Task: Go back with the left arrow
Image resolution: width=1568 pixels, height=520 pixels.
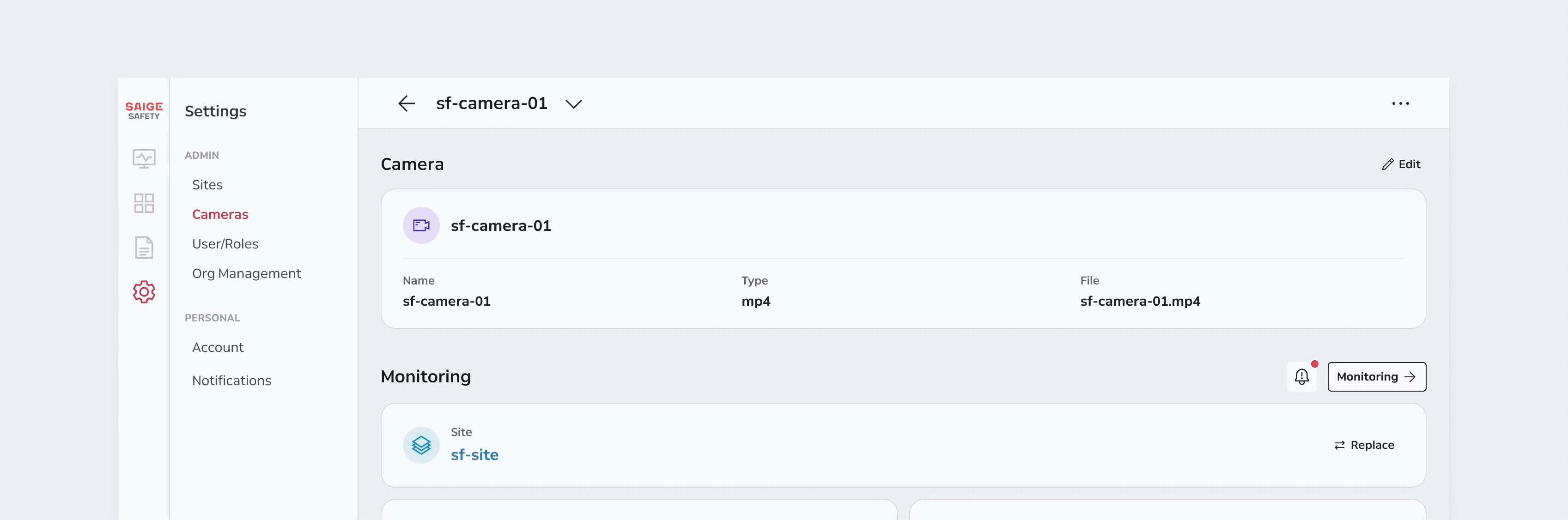Action: pos(407,103)
